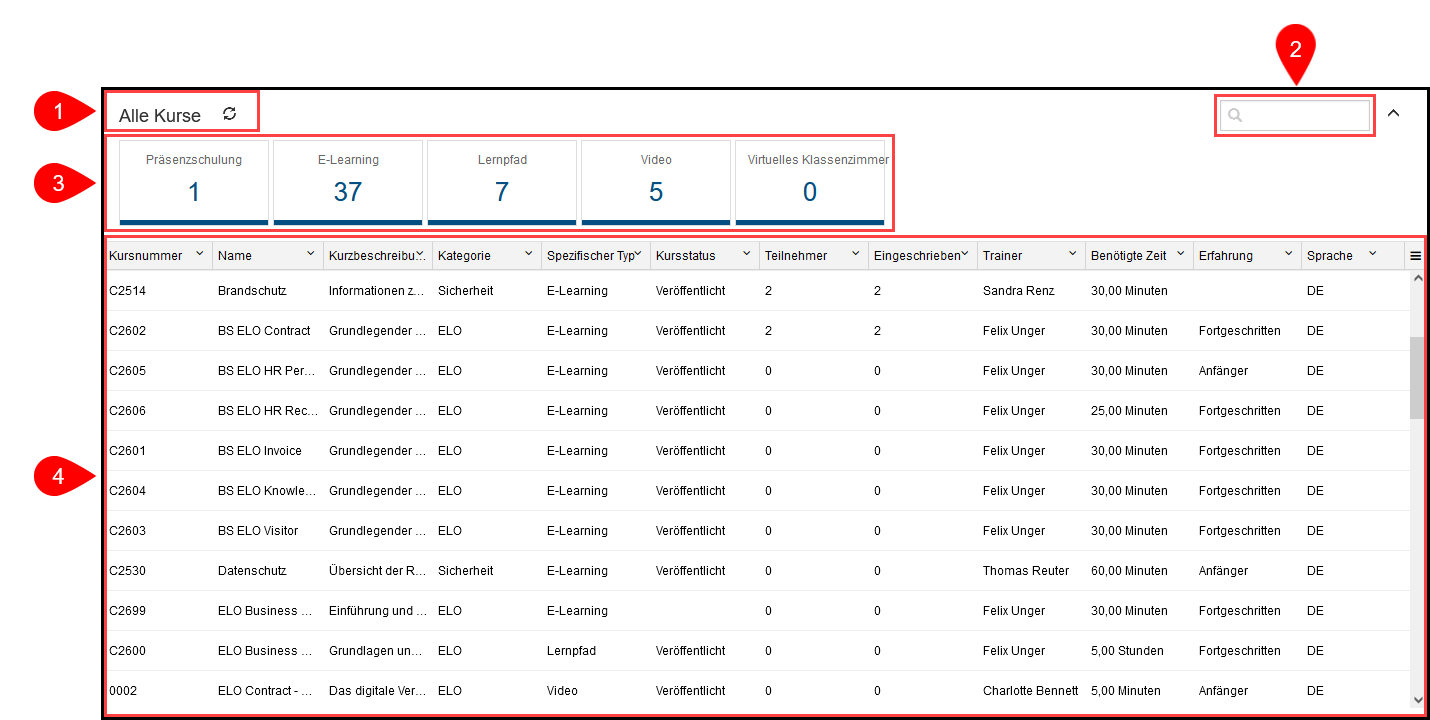This screenshot has height=720, width=1430.
Task: Select BS ELO Invoice course
Action: click(260, 451)
